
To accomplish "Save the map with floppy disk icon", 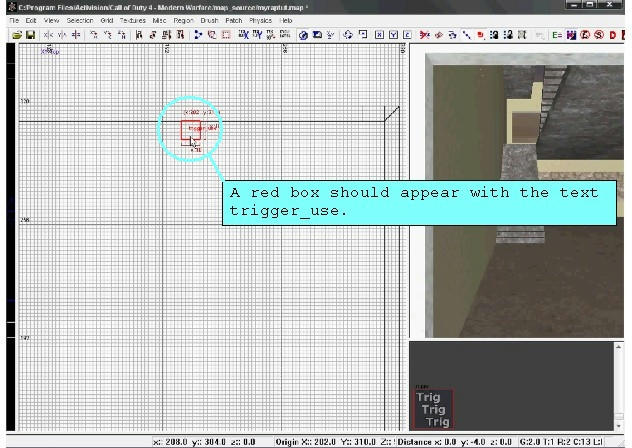I will pos(30,35).
